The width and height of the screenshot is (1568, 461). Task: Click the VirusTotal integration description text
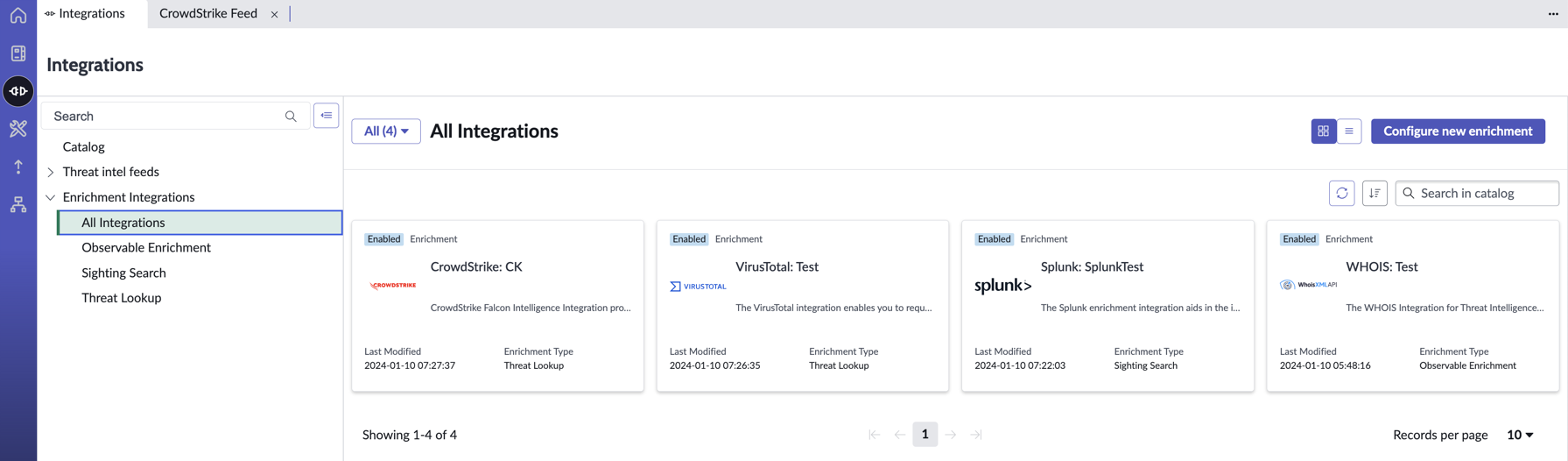click(833, 309)
